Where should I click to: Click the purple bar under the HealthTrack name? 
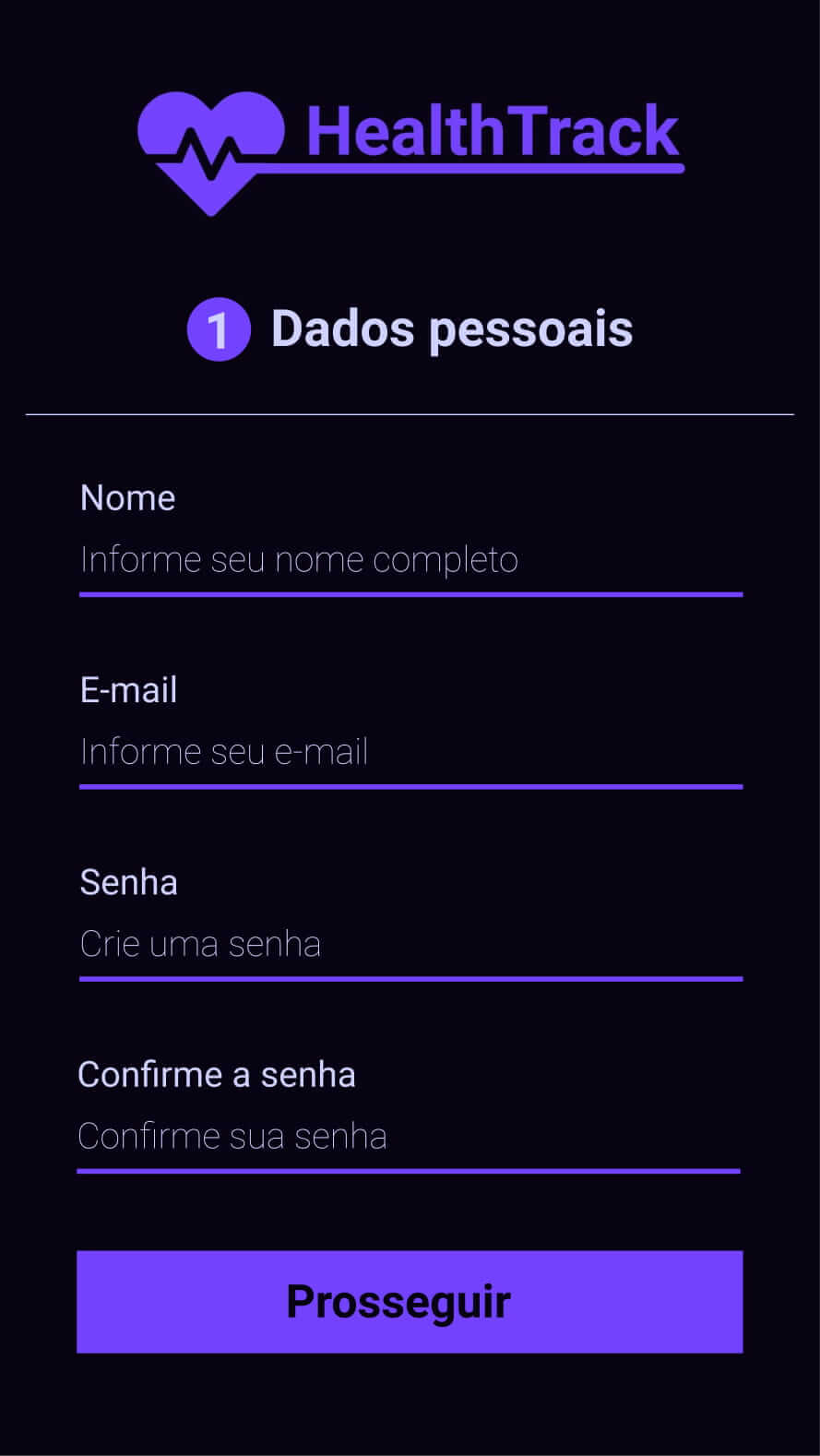(x=480, y=169)
